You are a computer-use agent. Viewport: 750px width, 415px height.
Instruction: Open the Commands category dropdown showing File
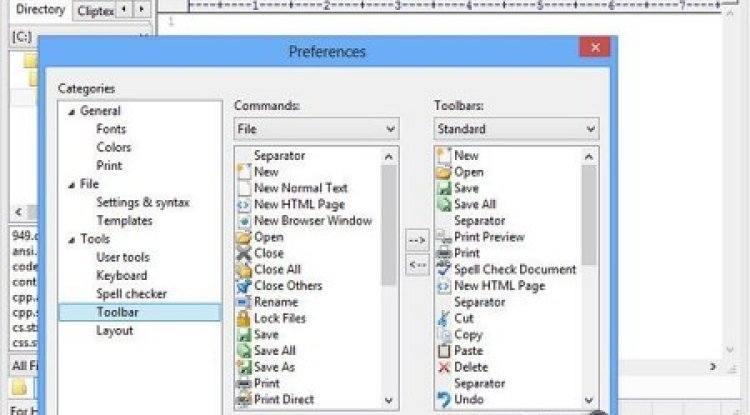click(316, 129)
